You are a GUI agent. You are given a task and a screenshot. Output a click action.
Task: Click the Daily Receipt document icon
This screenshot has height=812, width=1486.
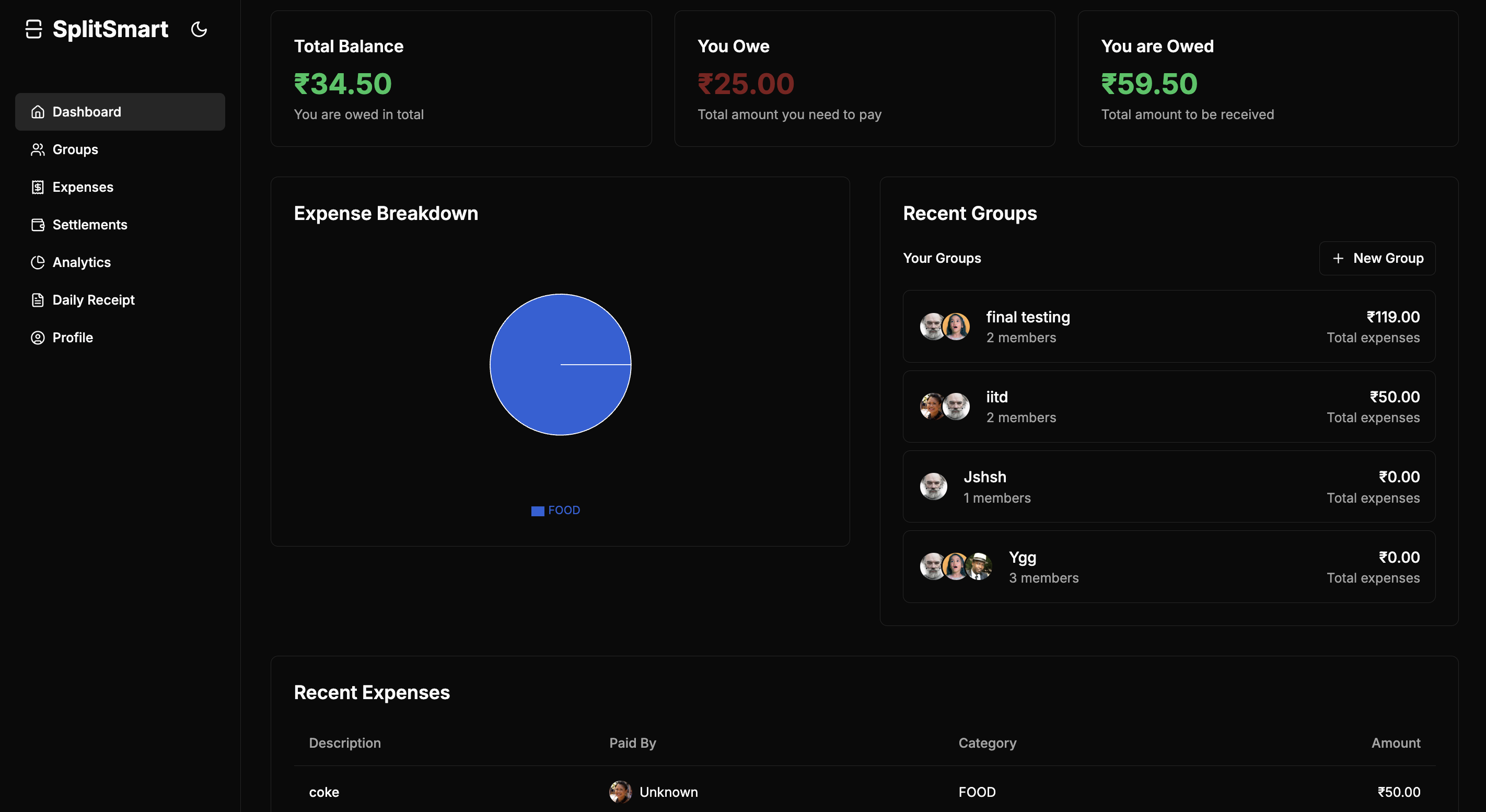pos(38,300)
